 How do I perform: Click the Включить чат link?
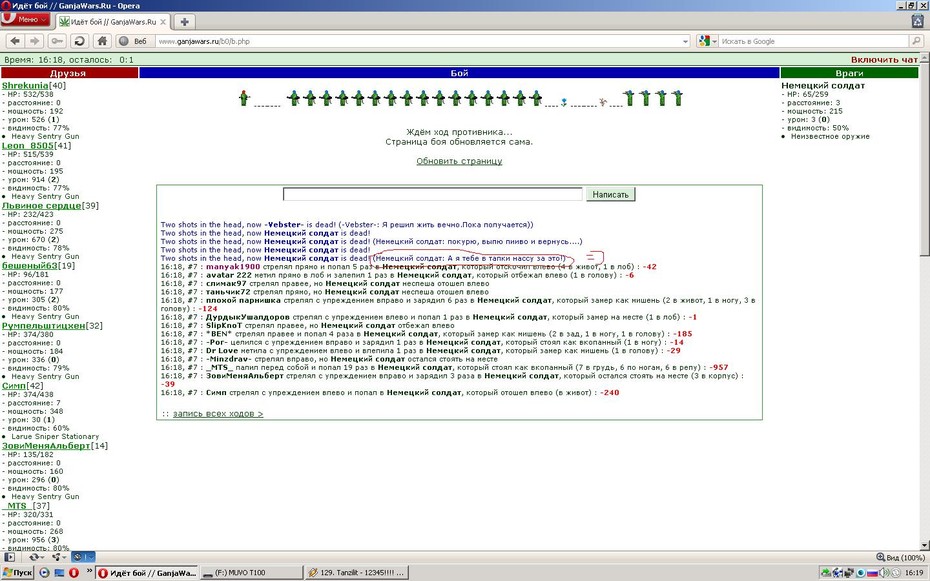(884, 59)
